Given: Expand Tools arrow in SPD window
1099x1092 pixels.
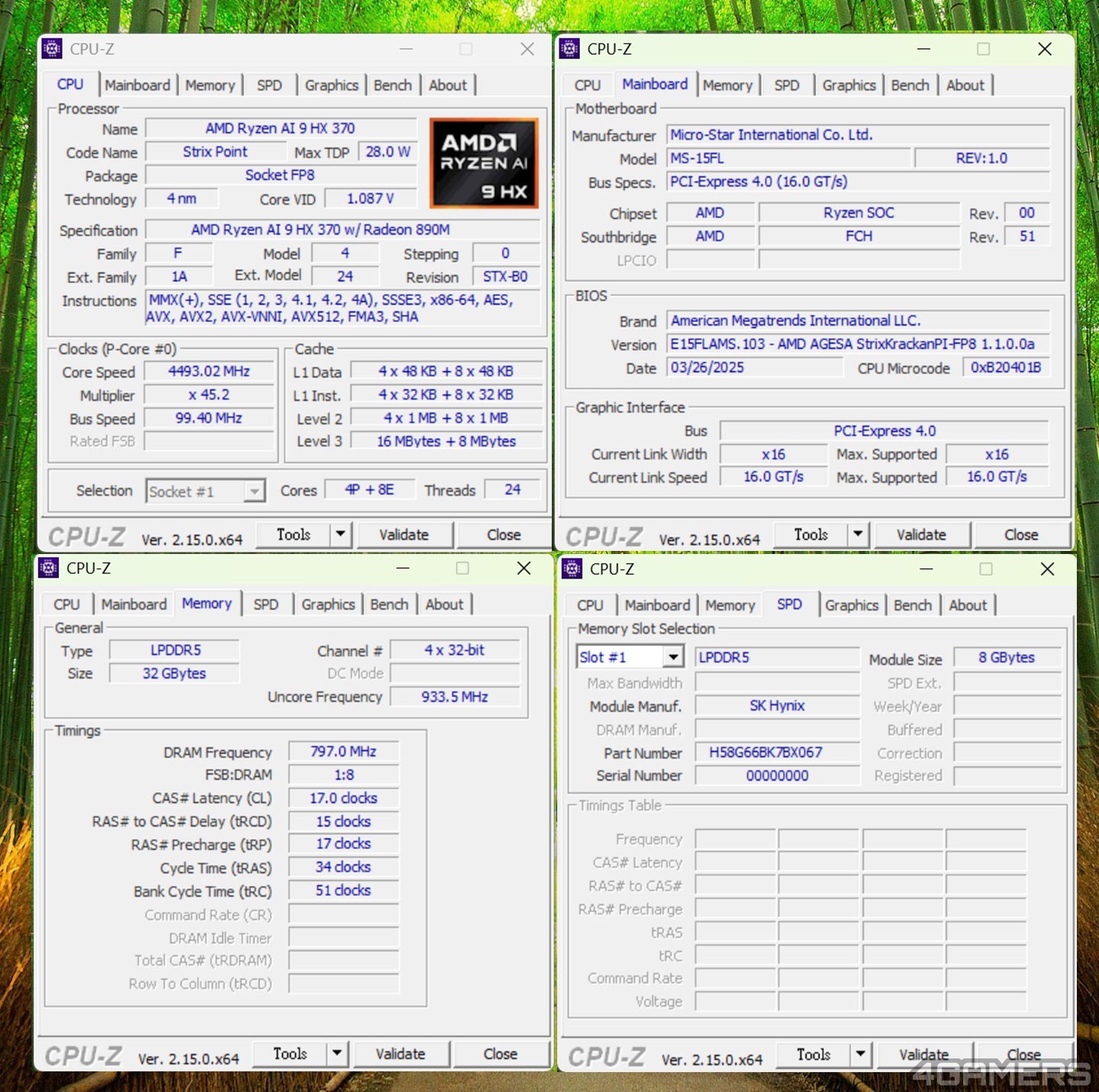Looking at the screenshot, I should [860, 1054].
